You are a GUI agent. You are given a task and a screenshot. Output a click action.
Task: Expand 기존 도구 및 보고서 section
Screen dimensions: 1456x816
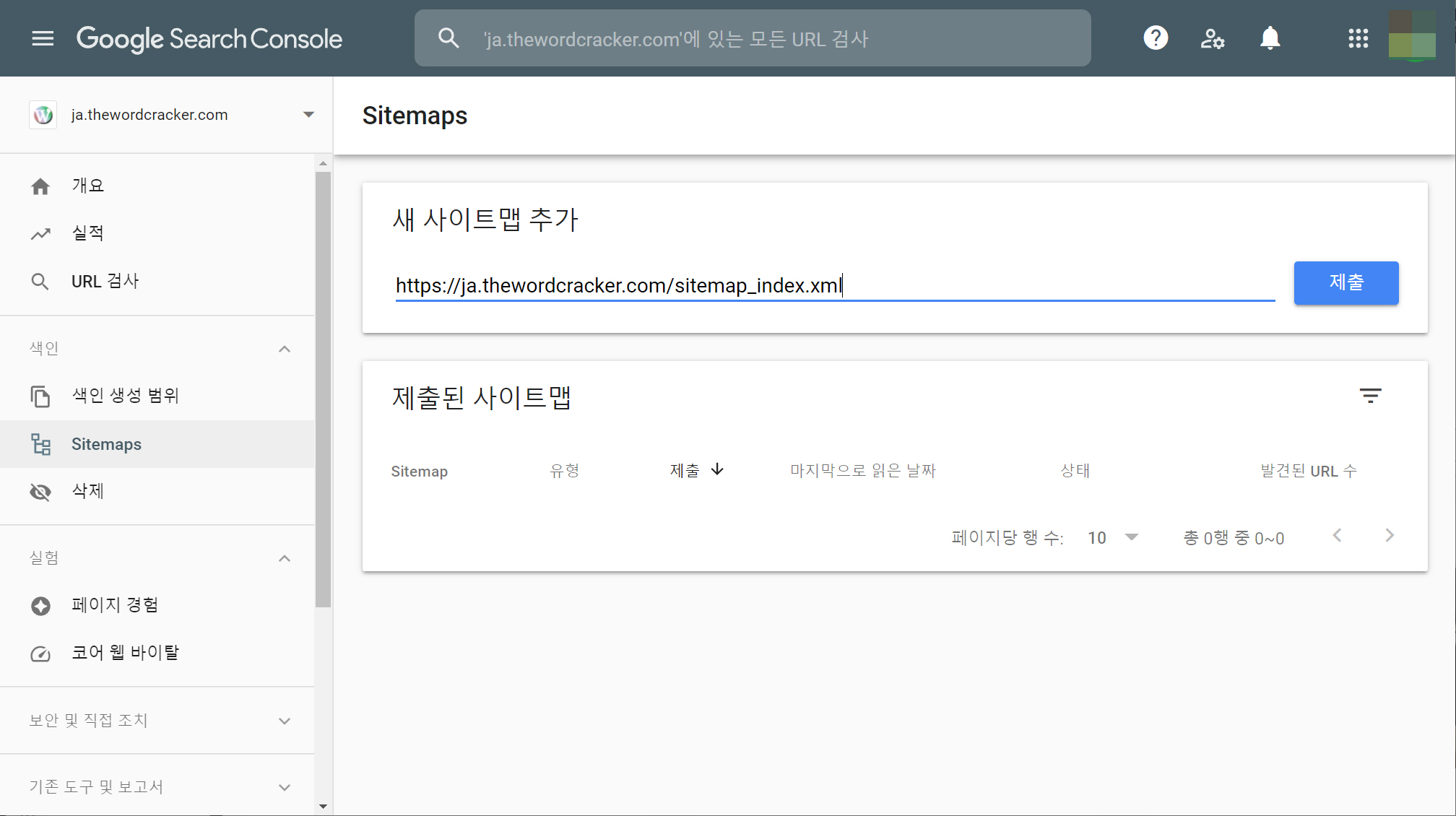click(285, 787)
